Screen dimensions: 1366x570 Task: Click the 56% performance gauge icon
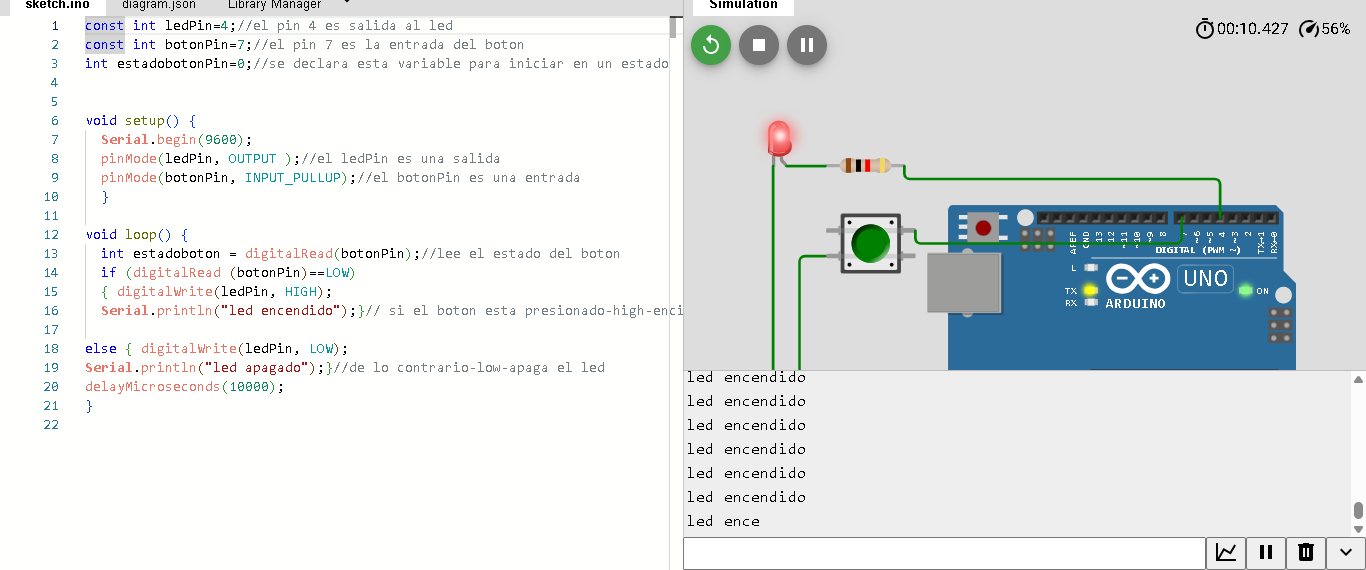pyautogui.click(x=1309, y=29)
